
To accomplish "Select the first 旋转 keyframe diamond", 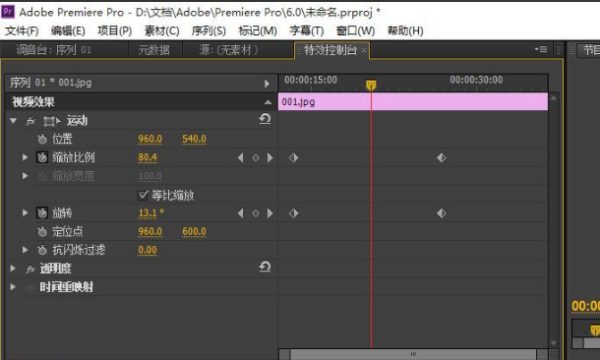I will tap(293, 213).
